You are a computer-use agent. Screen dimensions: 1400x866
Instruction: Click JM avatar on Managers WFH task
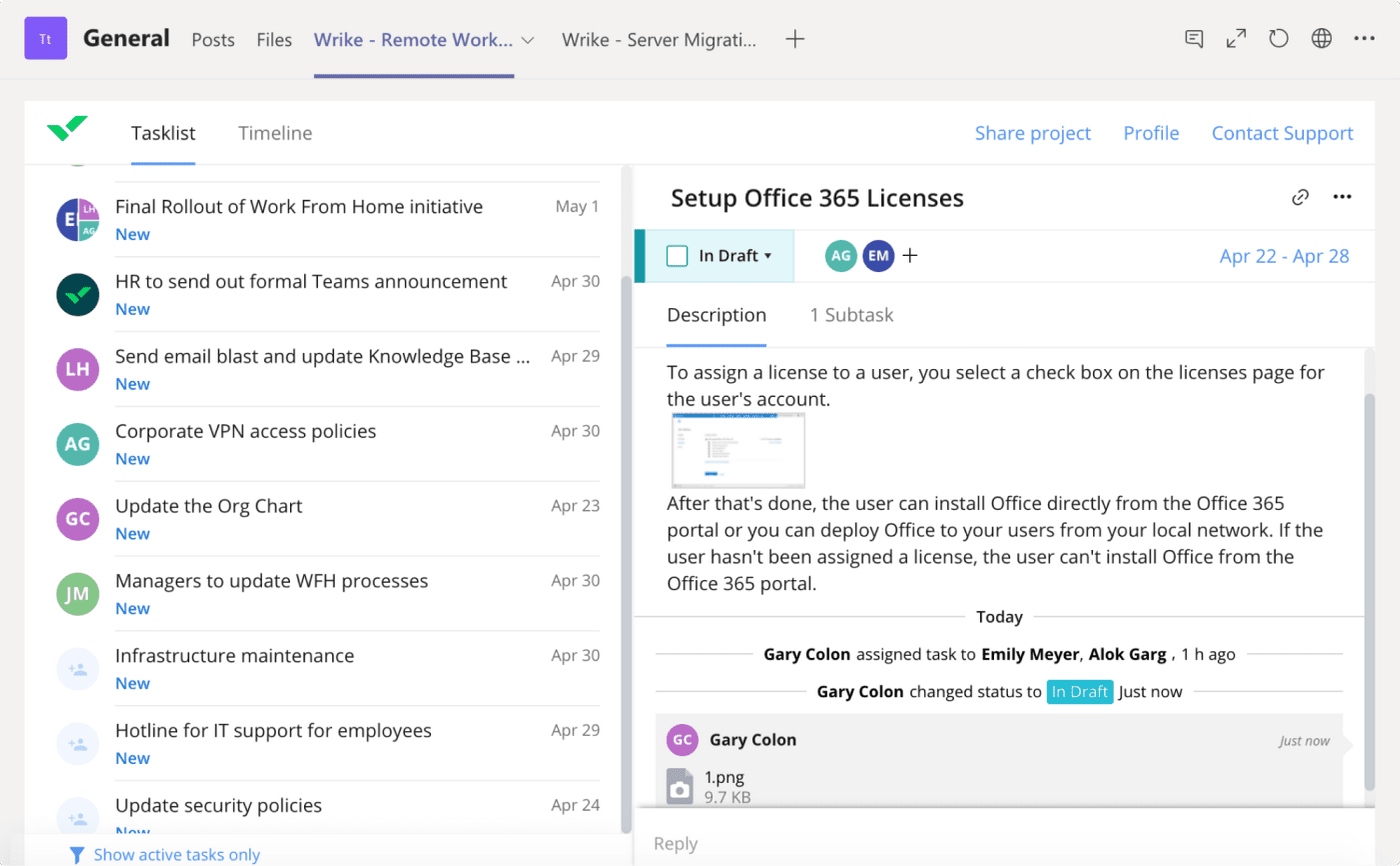coord(78,594)
